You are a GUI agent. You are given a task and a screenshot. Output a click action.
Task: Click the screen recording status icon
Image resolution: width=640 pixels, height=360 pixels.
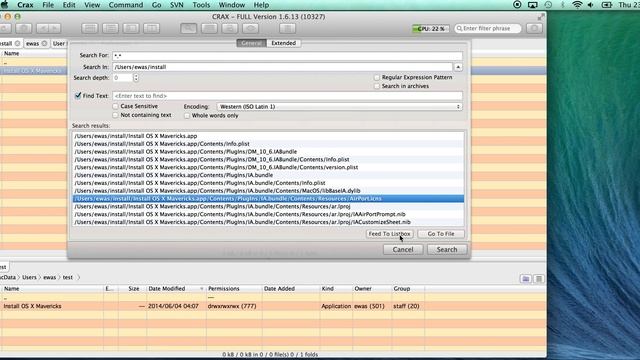517,5
